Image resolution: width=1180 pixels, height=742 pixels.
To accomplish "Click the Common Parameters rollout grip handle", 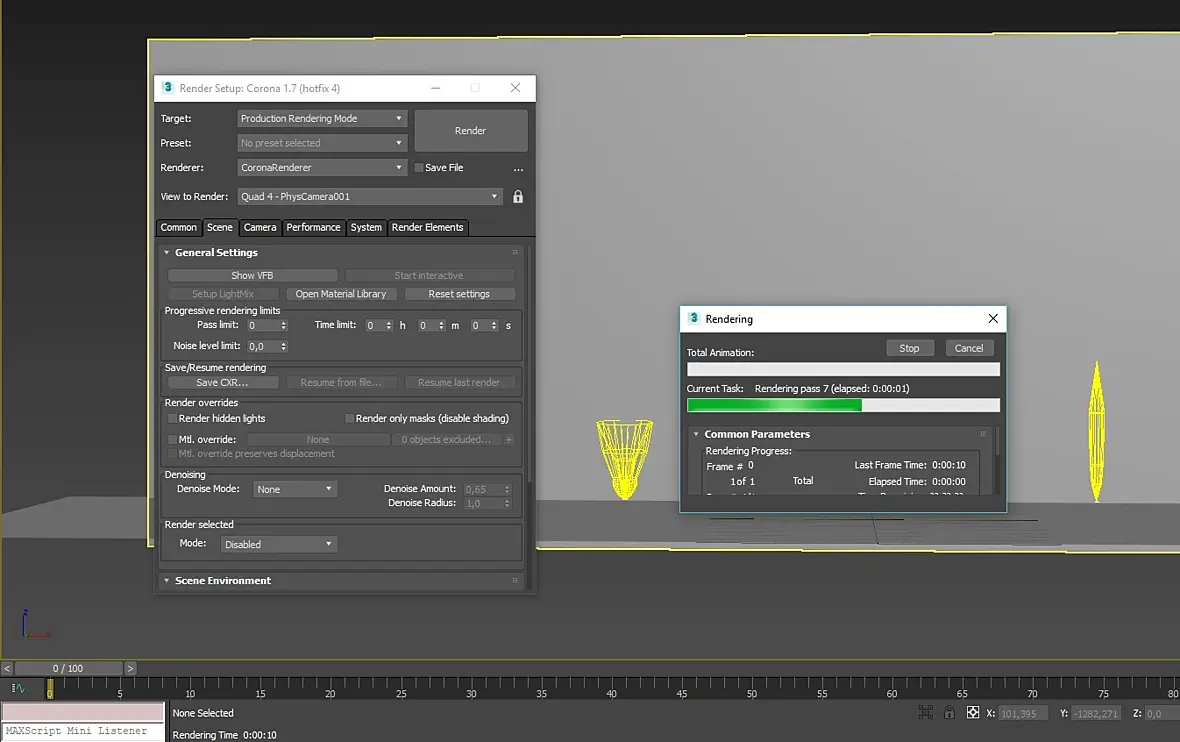I will (983, 433).
